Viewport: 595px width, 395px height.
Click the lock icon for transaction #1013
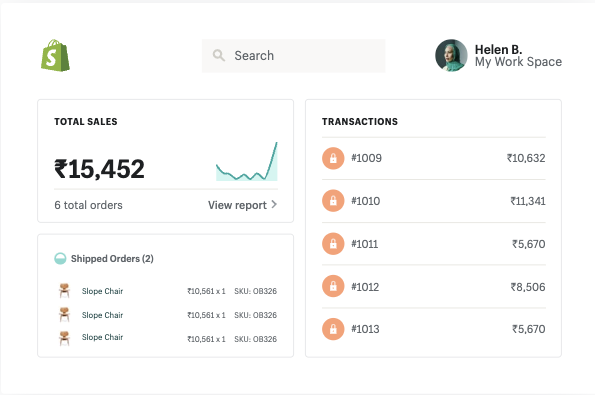click(x=333, y=329)
